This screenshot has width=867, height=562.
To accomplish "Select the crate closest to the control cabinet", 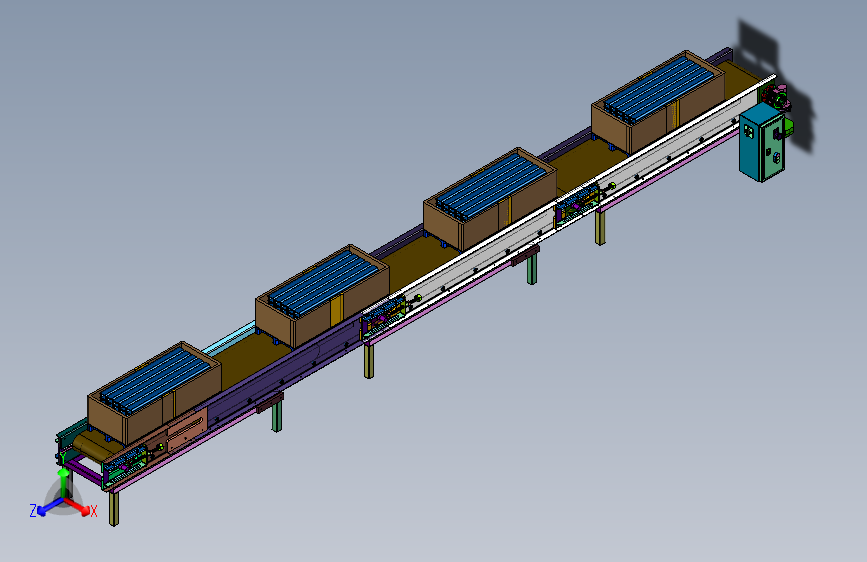I will [x=658, y=102].
